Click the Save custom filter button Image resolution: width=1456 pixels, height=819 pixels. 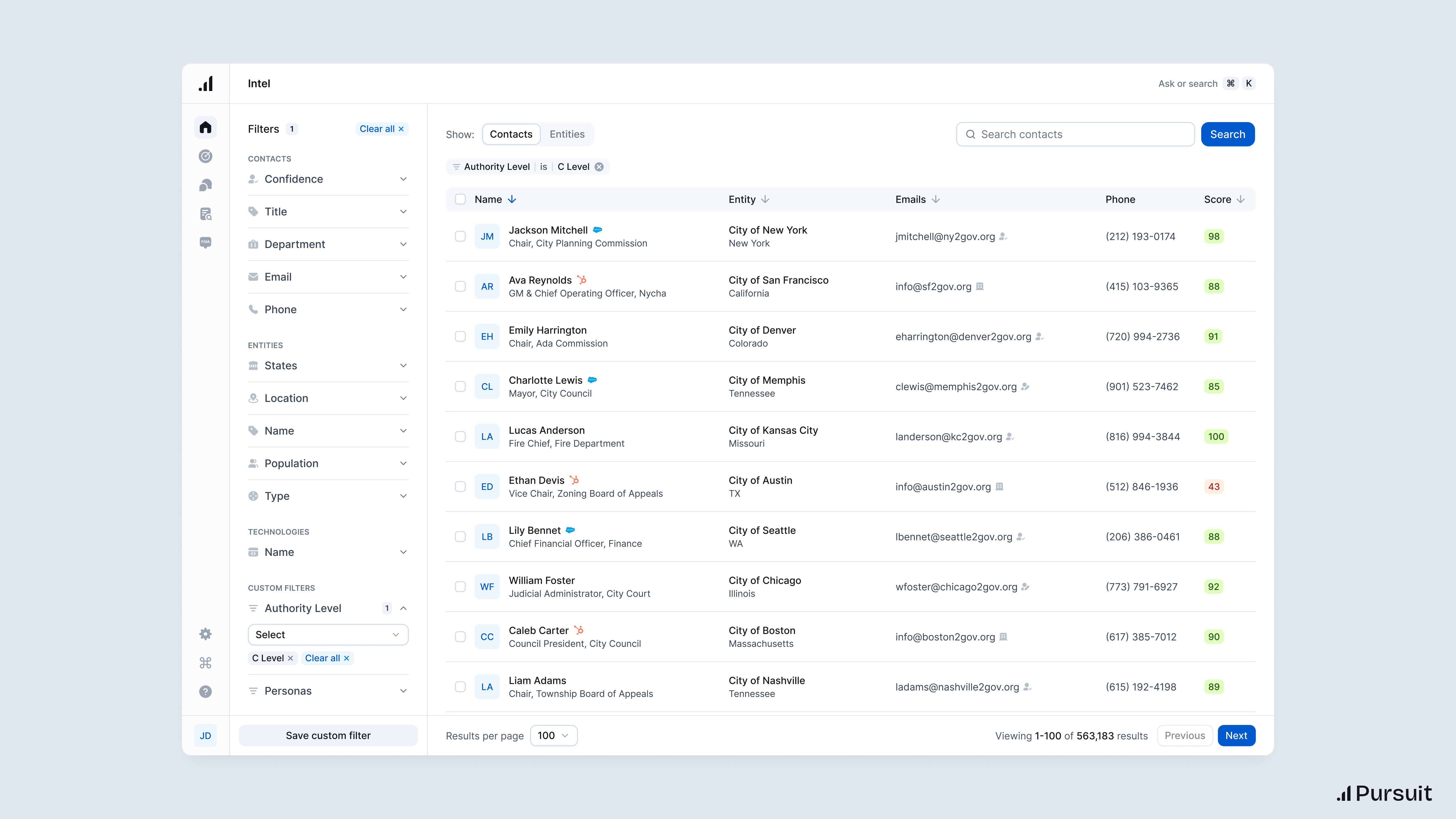click(328, 735)
